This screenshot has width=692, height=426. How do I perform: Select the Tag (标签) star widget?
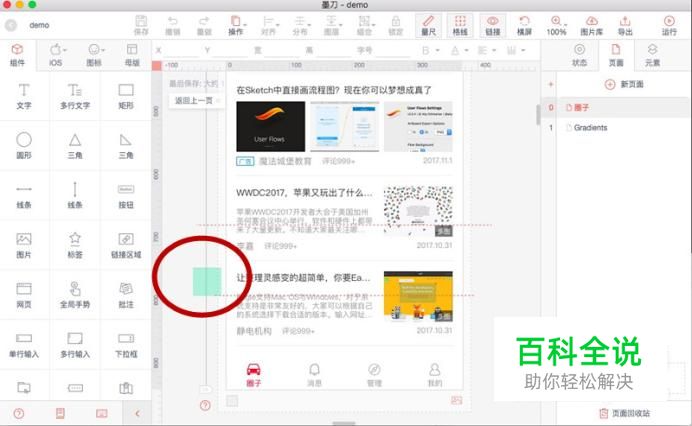click(75, 245)
